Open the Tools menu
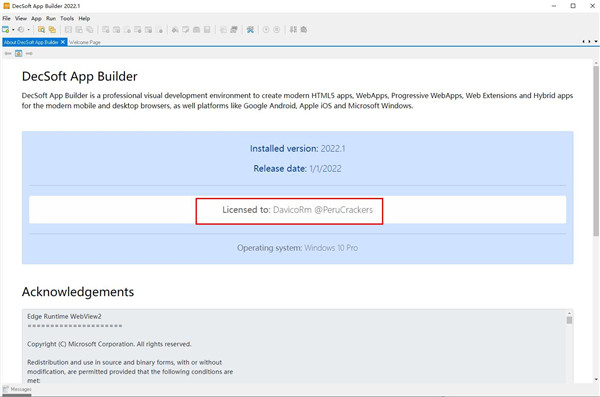The image size is (600, 397). coord(67,18)
